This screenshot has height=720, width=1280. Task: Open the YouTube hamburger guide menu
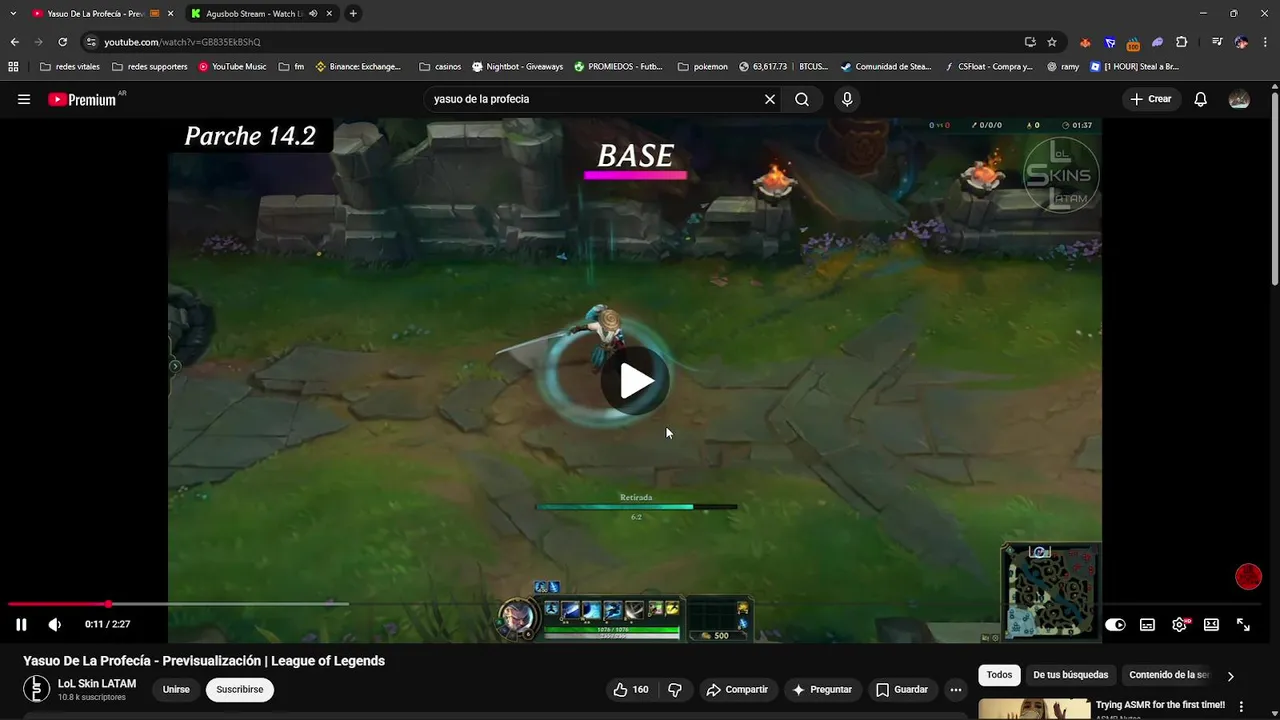[x=24, y=99]
